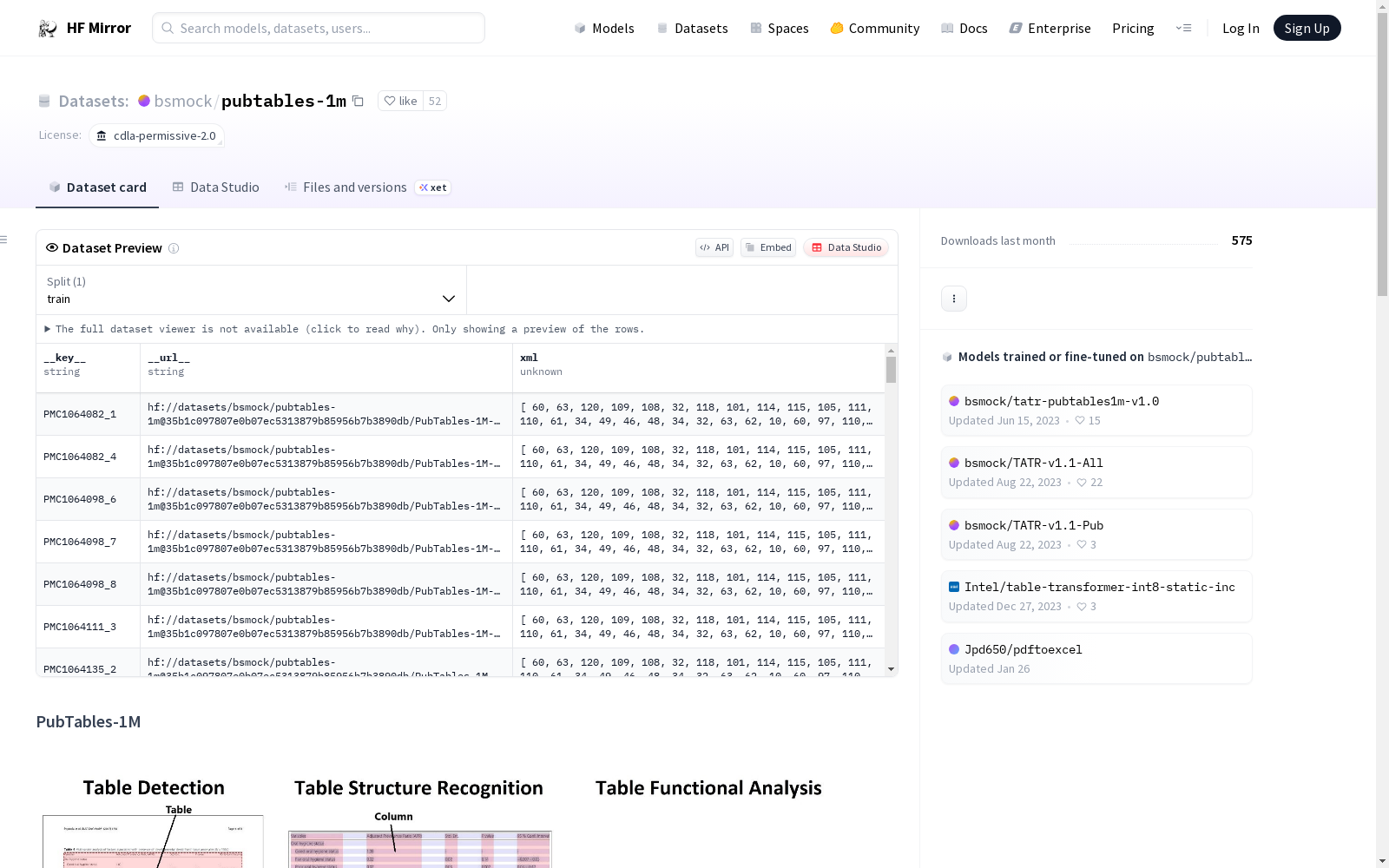Viewport: 1389px width, 868px height.
Task: Open the three-dot options button
Action: [x=954, y=299]
